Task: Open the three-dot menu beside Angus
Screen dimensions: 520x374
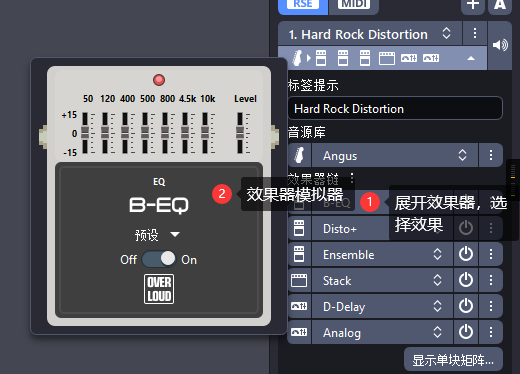Action: click(x=491, y=155)
